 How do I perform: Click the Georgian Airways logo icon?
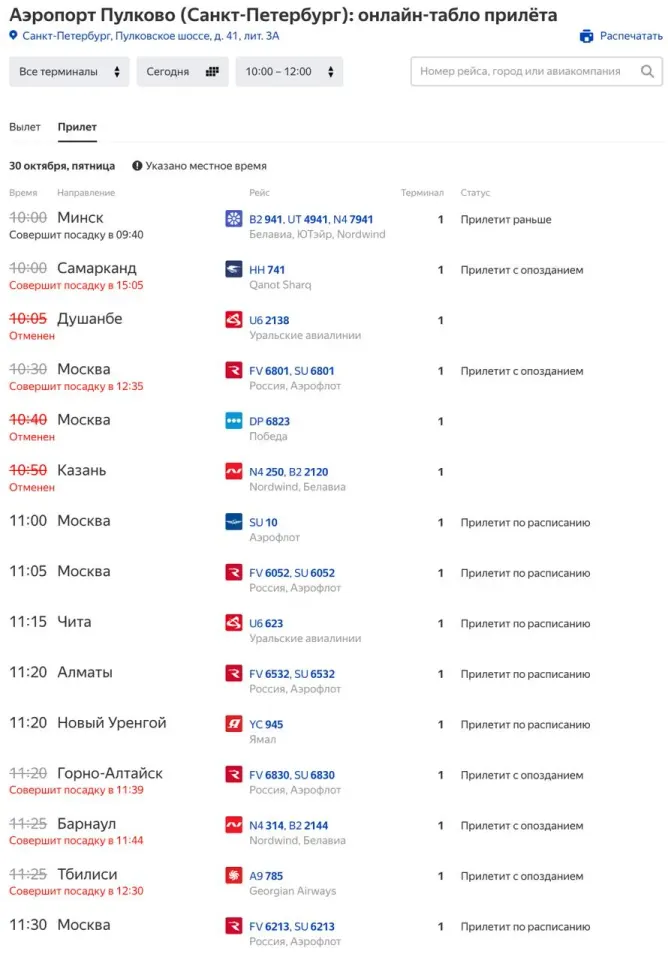click(x=234, y=875)
